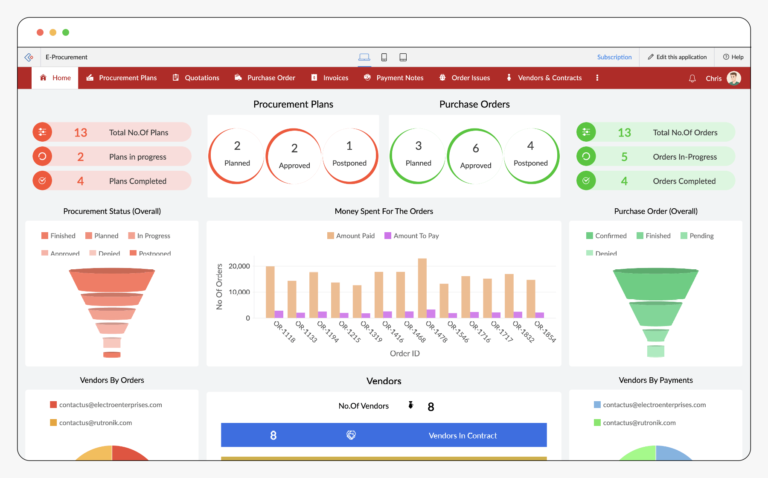Switch to desktop preview device icon
The image size is (768, 478).
coord(364,57)
